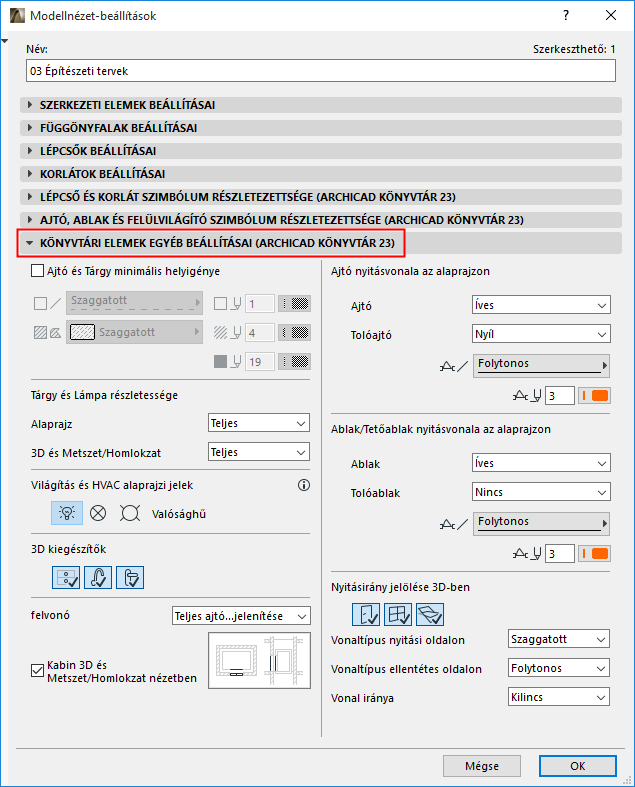Select the light bulb lighting symbol icon
The image size is (635, 787).
point(67,513)
